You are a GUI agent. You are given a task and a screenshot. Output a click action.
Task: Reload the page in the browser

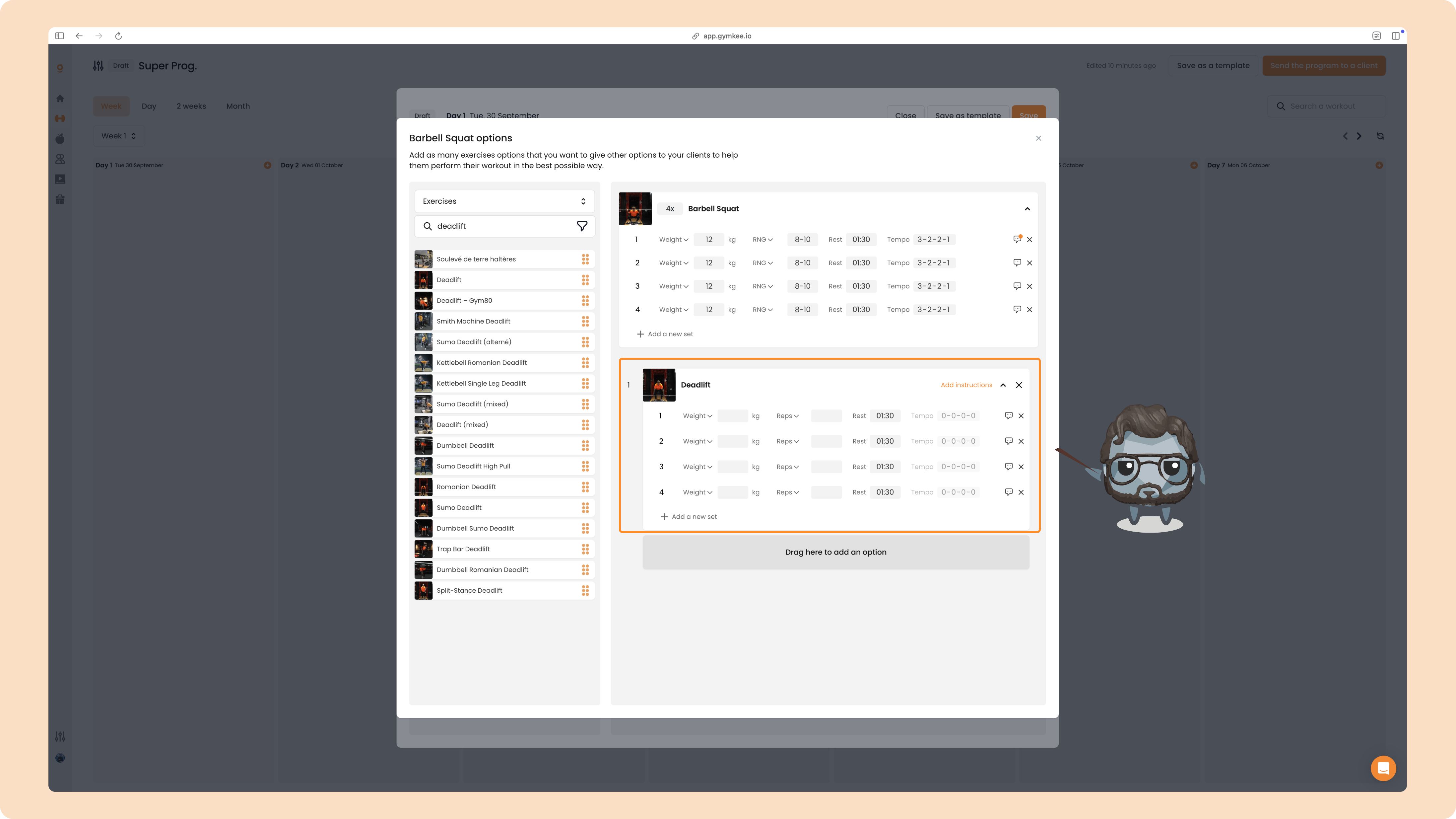[x=118, y=36]
